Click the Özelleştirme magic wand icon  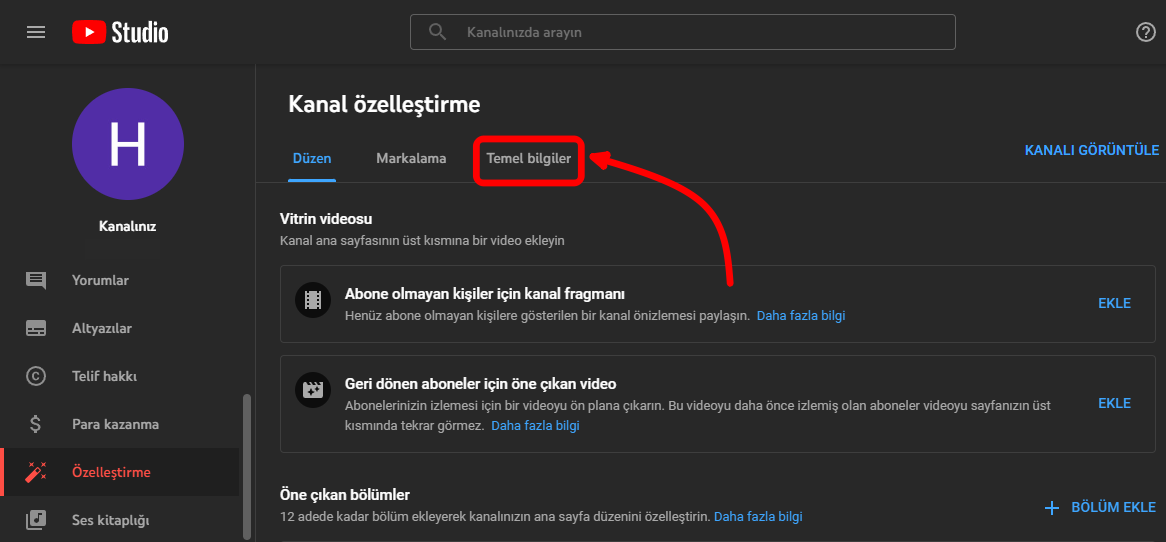click(36, 472)
